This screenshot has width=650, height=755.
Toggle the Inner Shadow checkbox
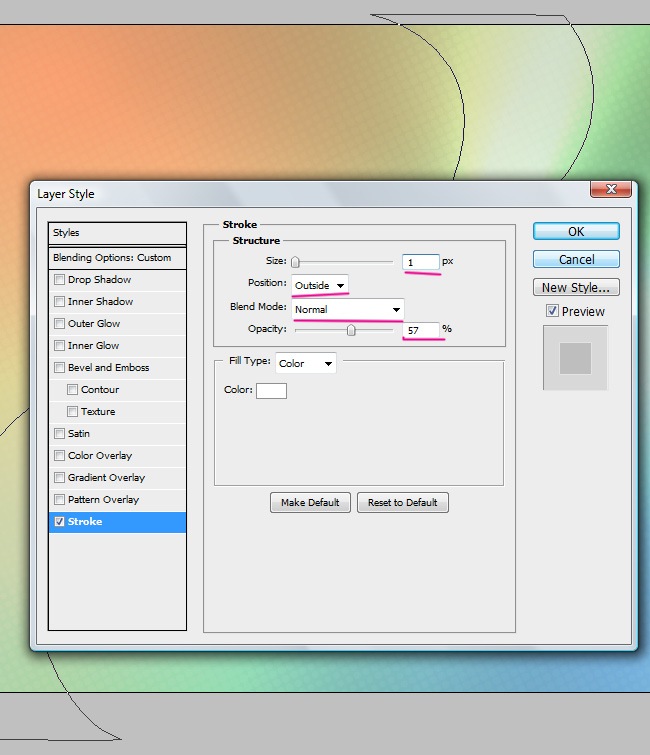(x=60, y=302)
